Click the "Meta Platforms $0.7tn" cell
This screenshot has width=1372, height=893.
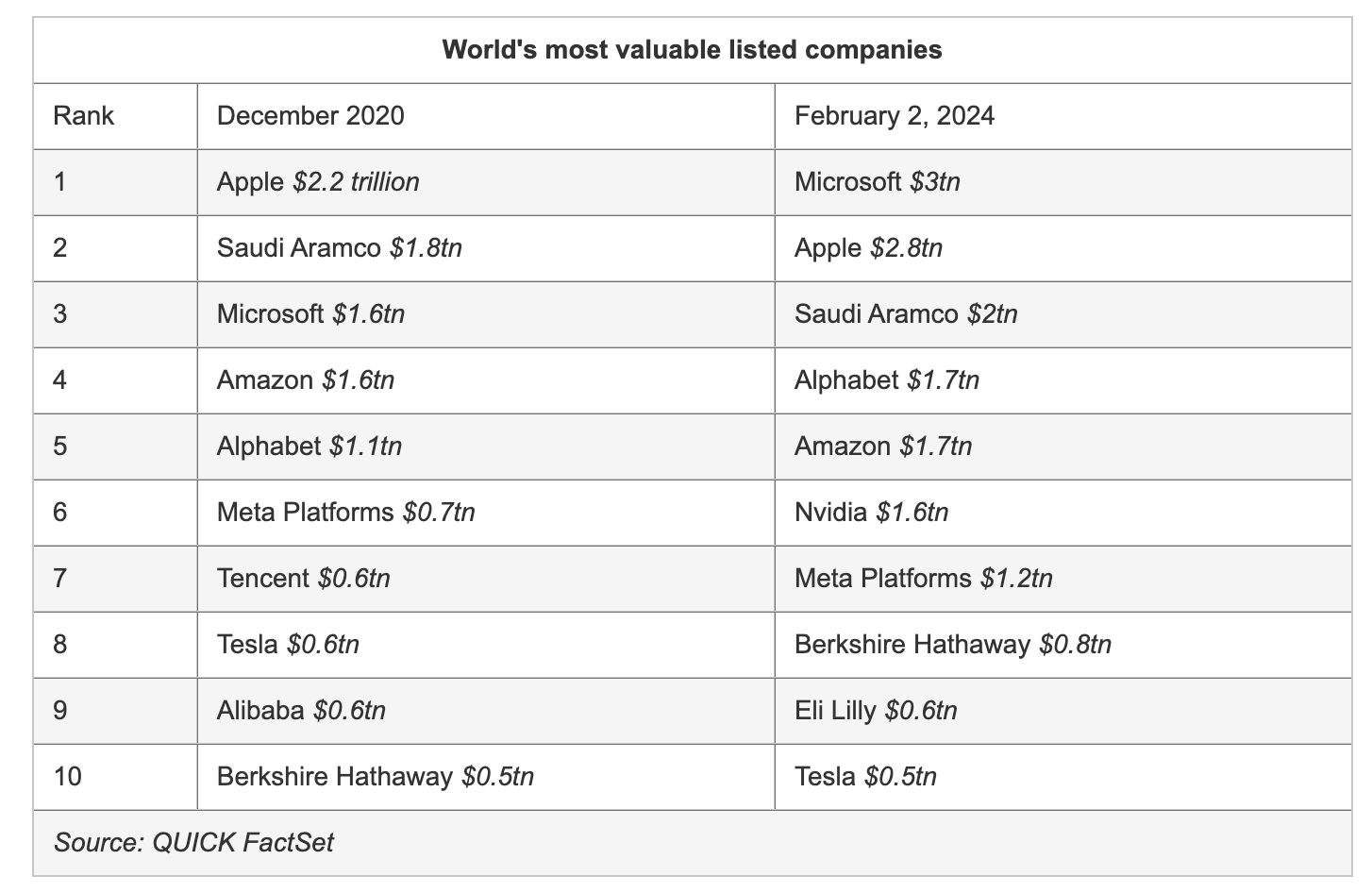pos(345,513)
